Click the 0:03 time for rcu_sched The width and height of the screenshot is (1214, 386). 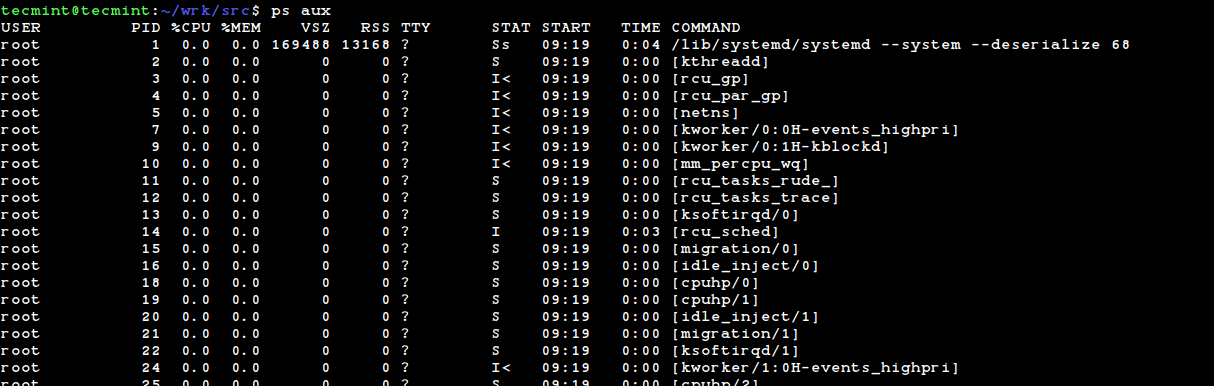point(641,232)
